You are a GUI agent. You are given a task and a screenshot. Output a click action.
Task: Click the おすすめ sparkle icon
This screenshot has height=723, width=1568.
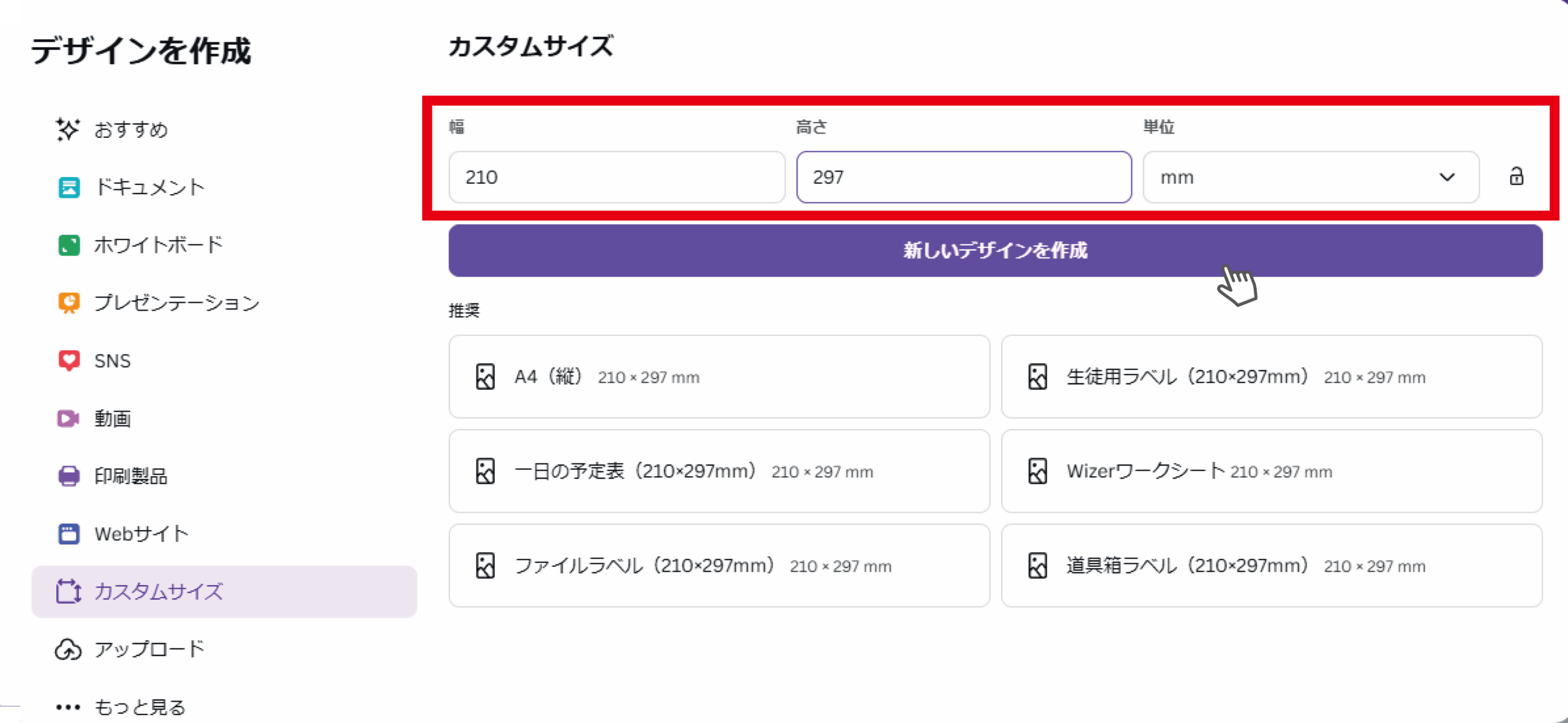pos(67,129)
